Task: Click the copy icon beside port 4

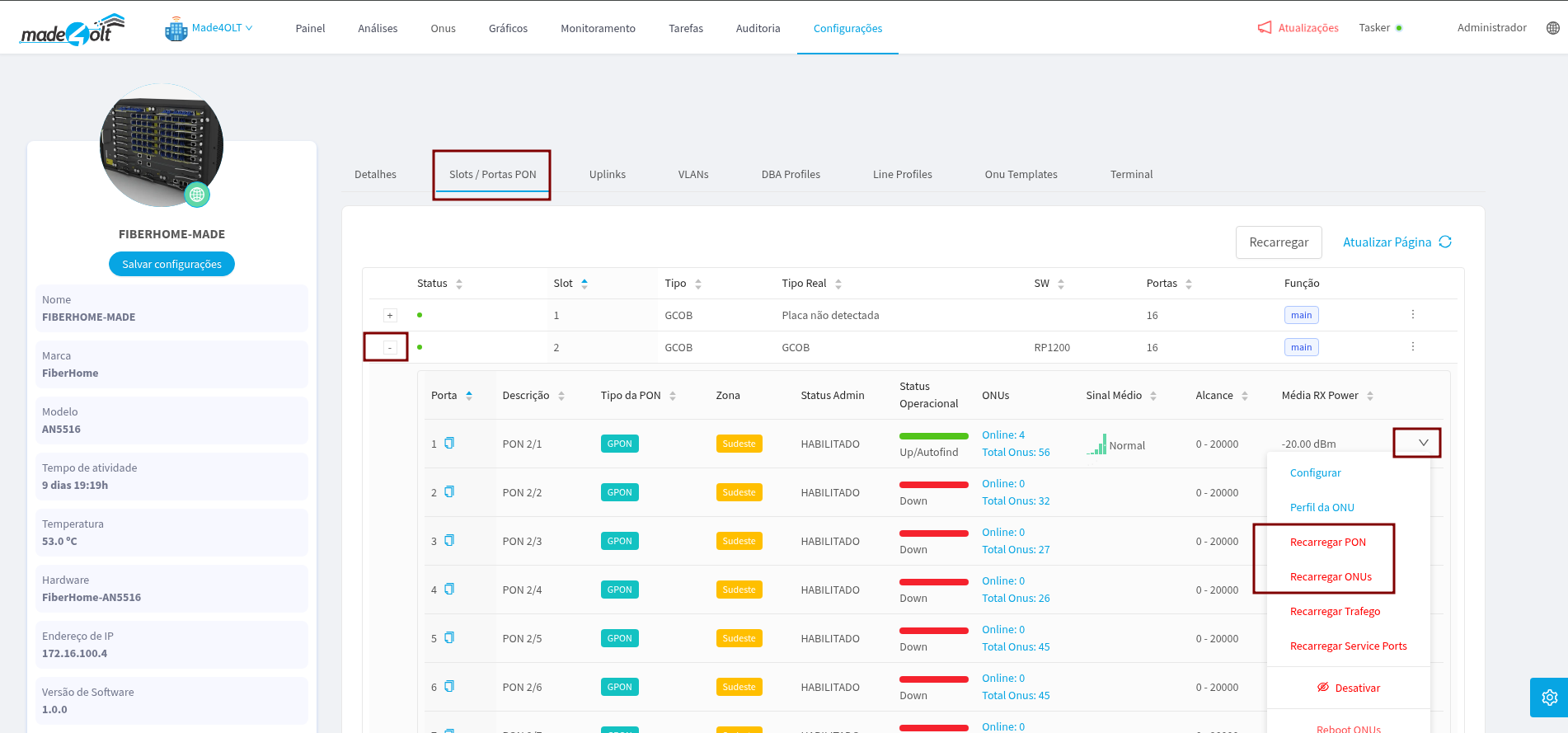Action: click(x=449, y=589)
